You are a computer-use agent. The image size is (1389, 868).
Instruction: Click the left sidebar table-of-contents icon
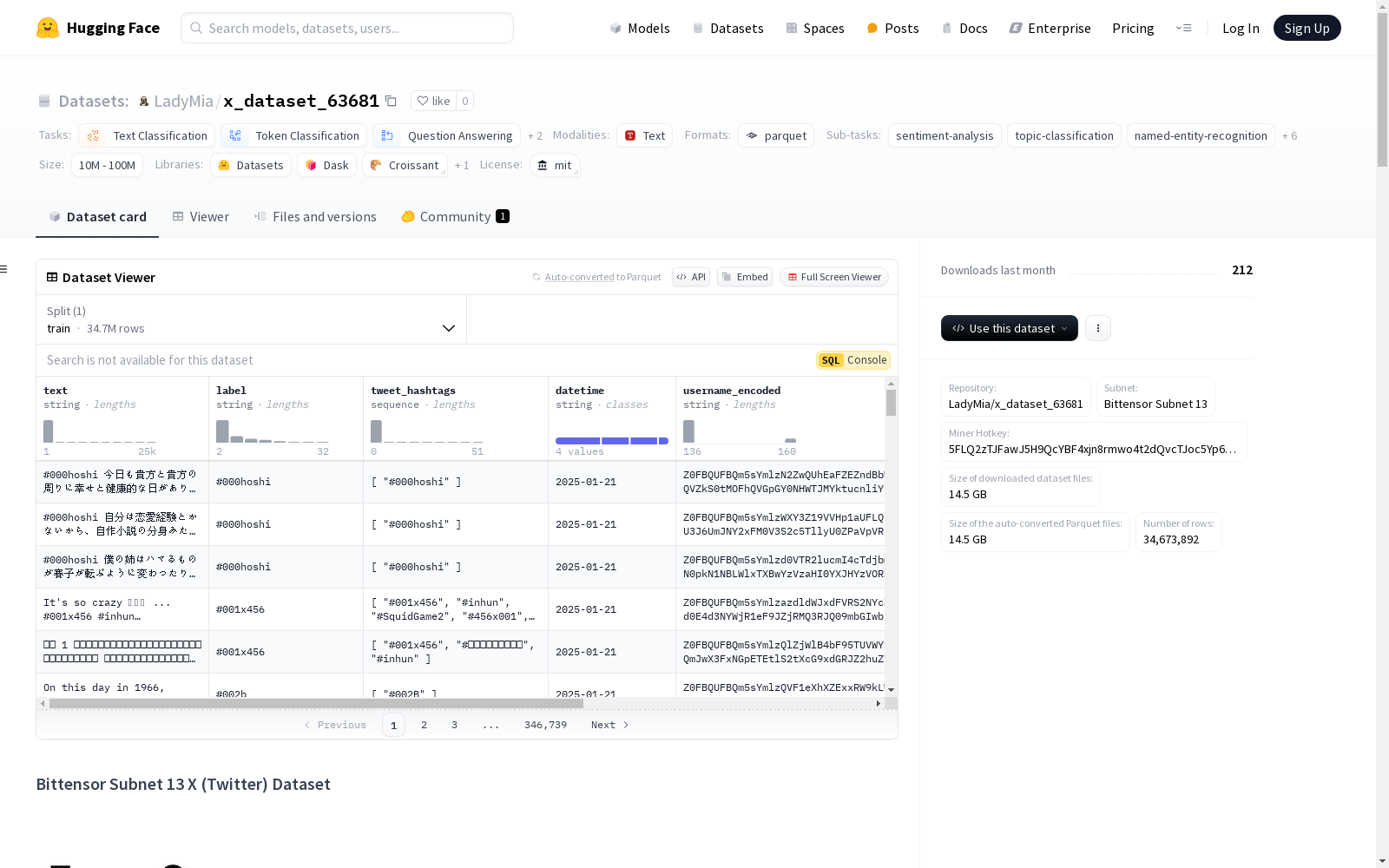point(3,269)
